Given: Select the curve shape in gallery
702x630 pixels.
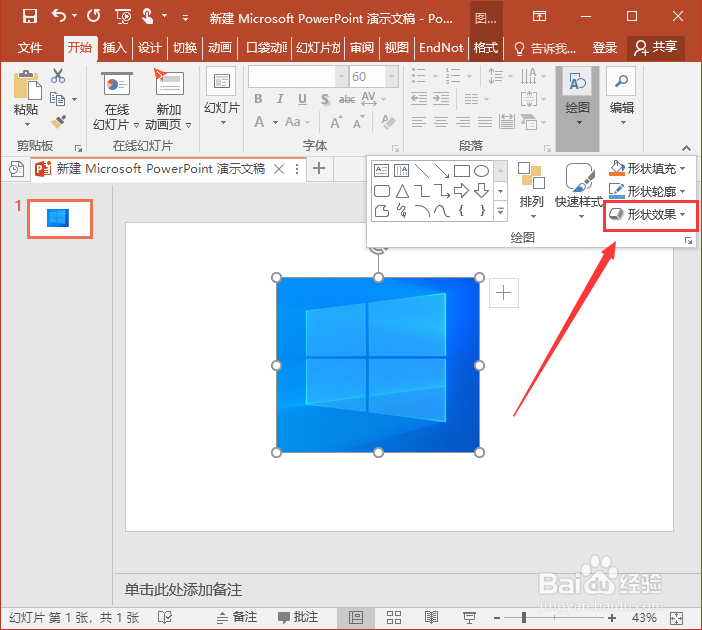Looking at the screenshot, I should 442,211.
